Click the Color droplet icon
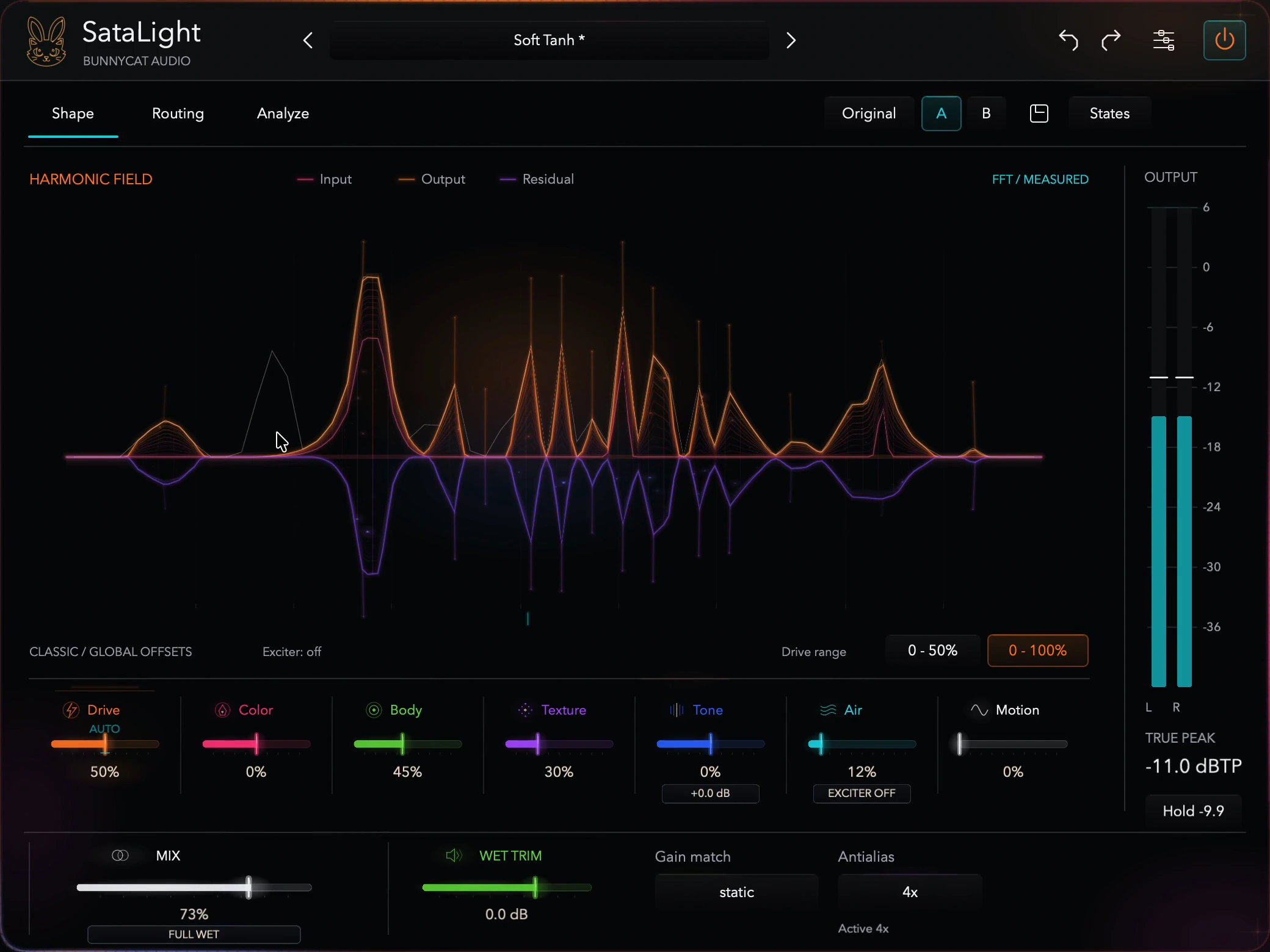Screen dimensions: 1270x952 pos(222,710)
